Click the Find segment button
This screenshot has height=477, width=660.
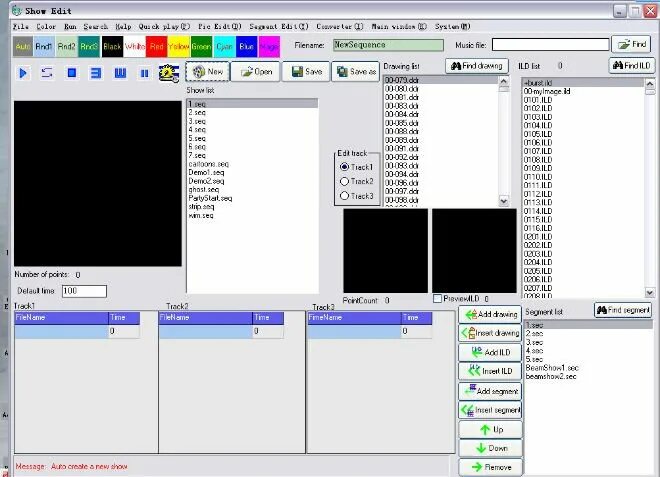tap(623, 310)
